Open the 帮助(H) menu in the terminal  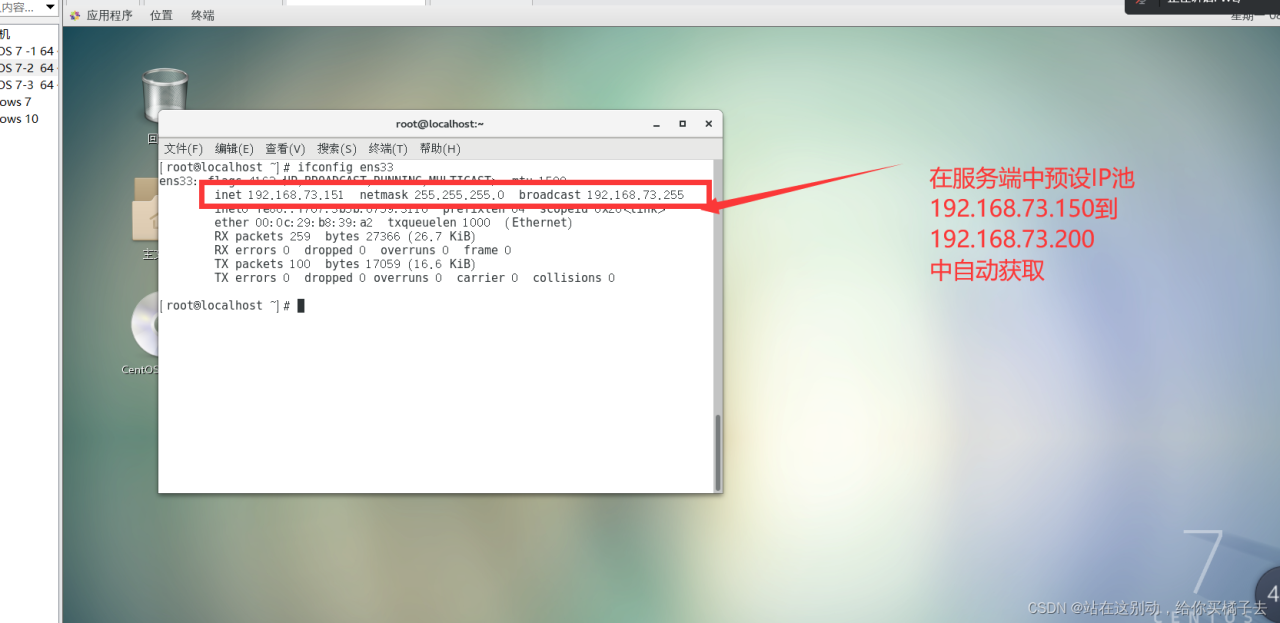pyautogui.click(x=440, y=149)
